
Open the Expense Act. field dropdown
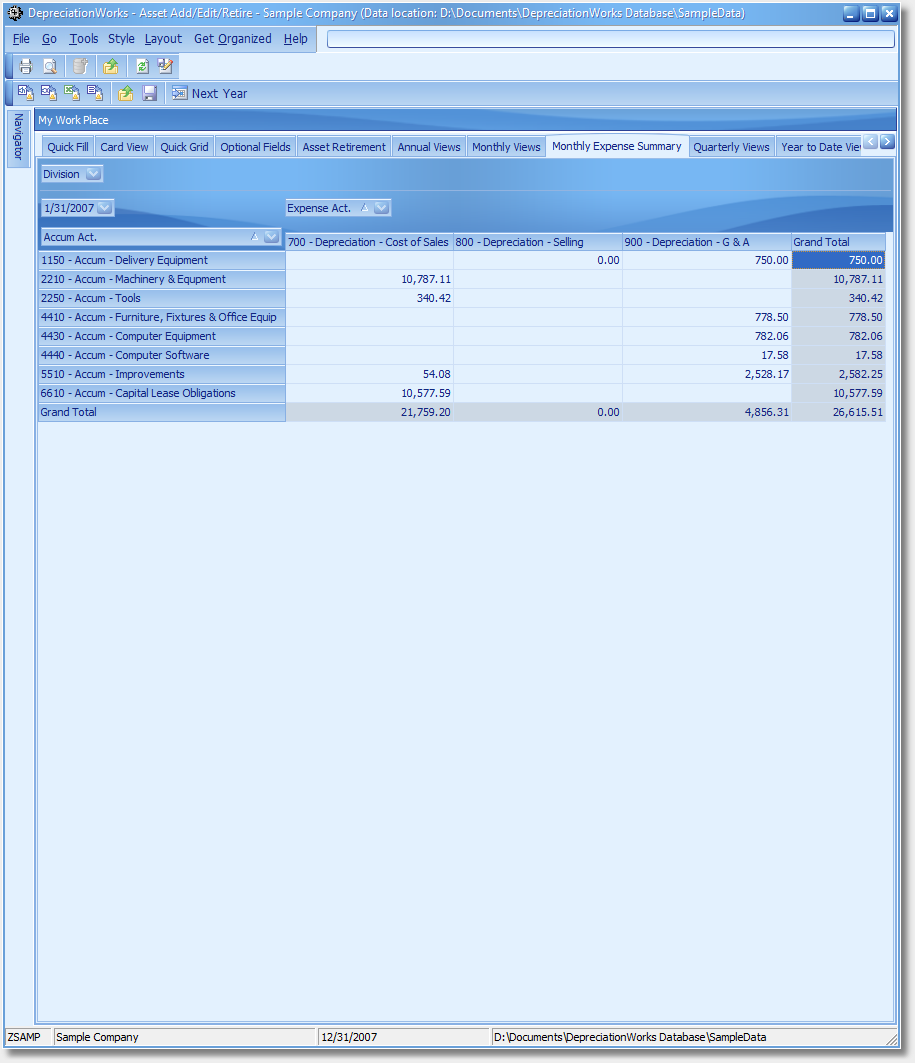[381, 208]
